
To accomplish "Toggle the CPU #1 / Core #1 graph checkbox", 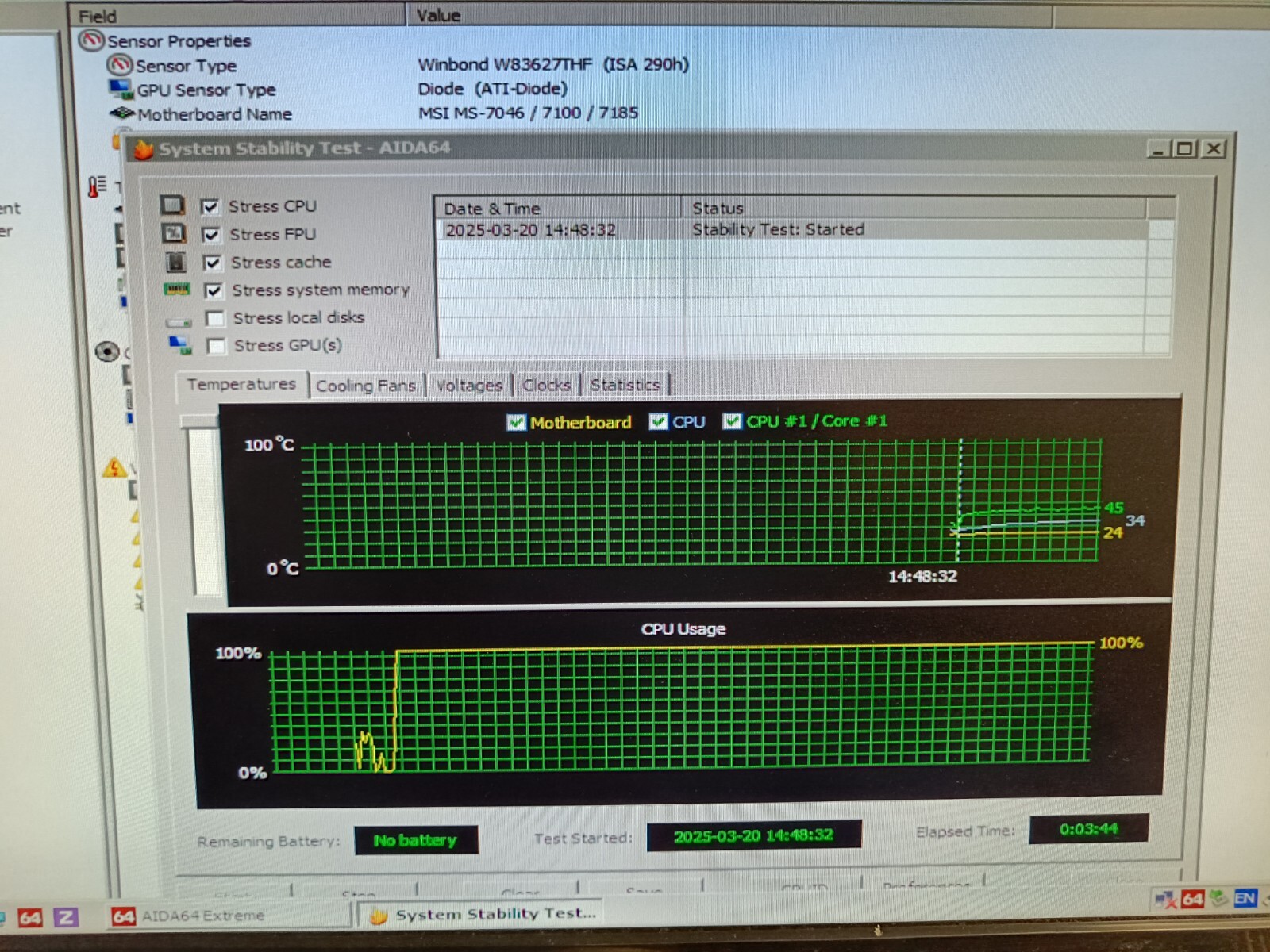I will (x=732, y=420).
